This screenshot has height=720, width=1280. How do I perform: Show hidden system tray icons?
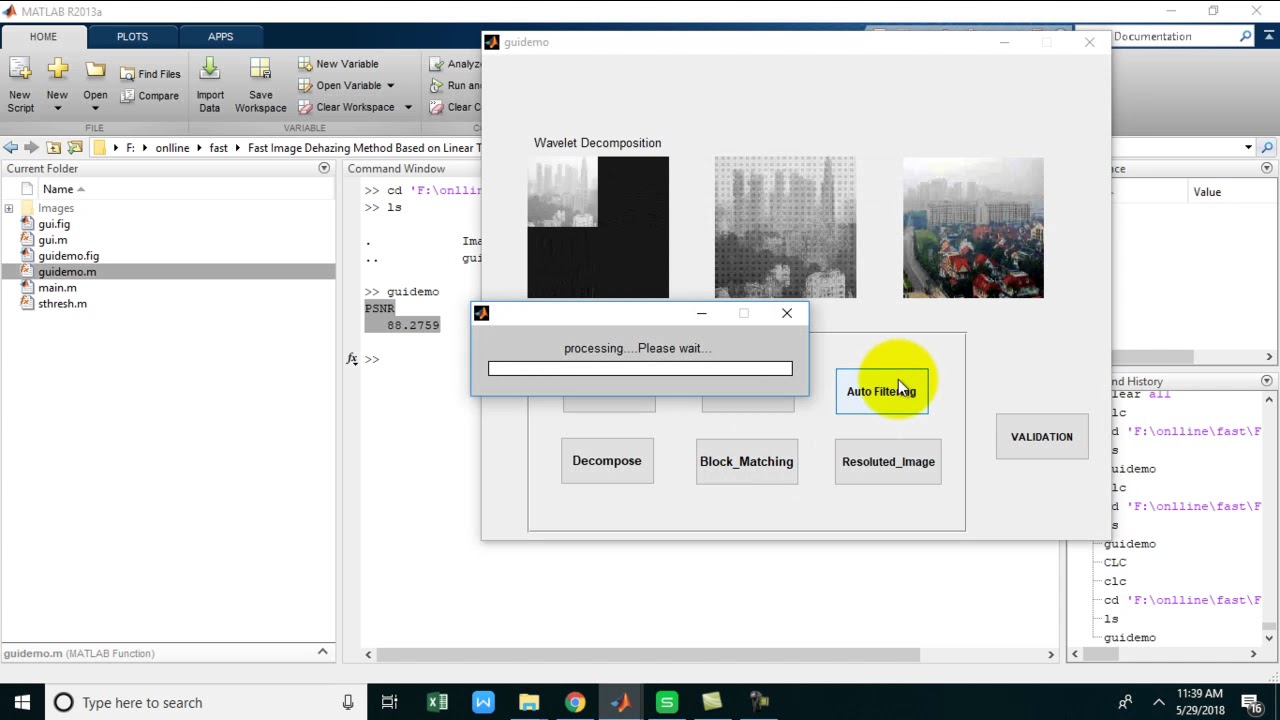click(x=1159, y=702)
